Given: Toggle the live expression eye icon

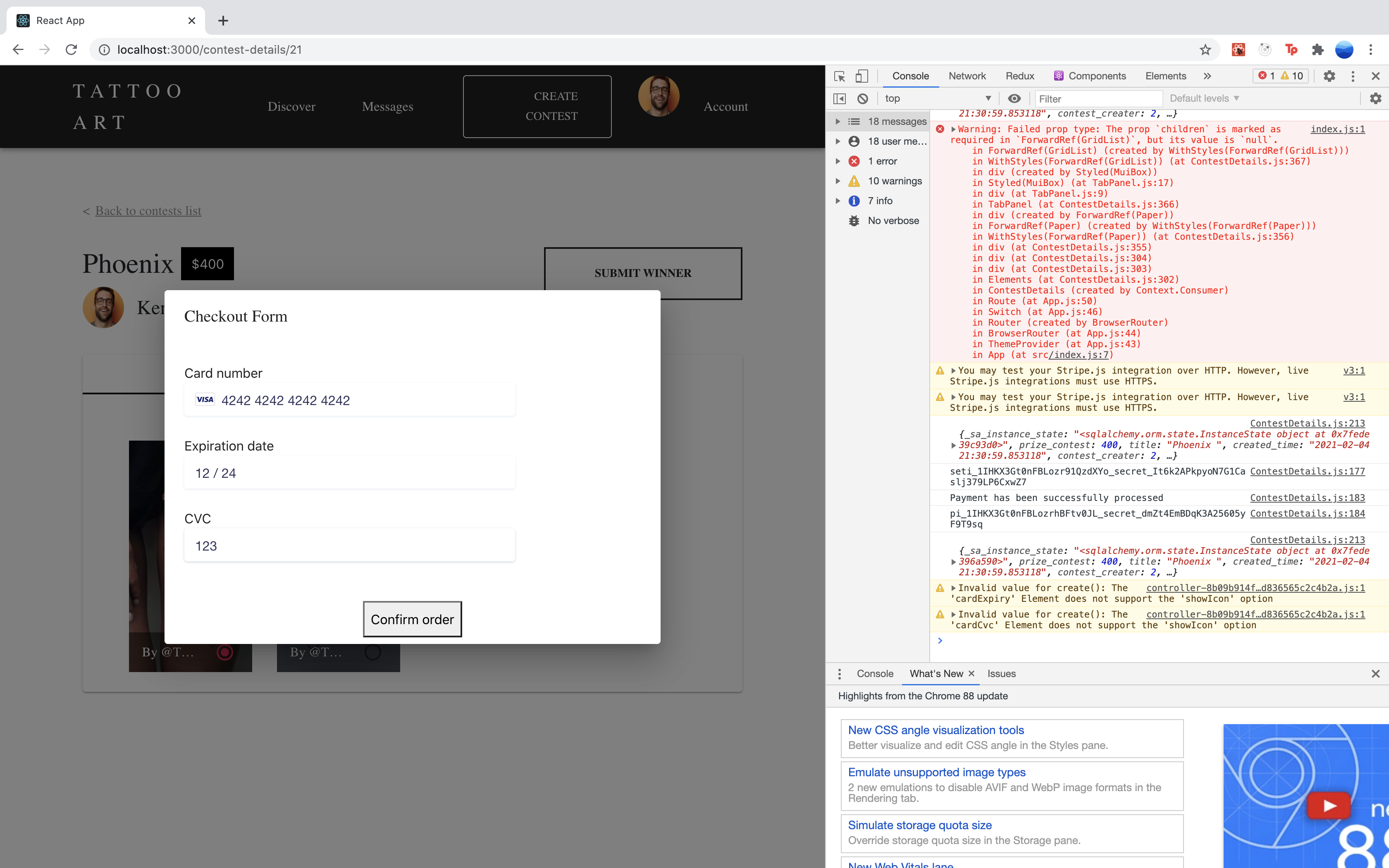Looking at the screenshot, I should (1014, 99).
